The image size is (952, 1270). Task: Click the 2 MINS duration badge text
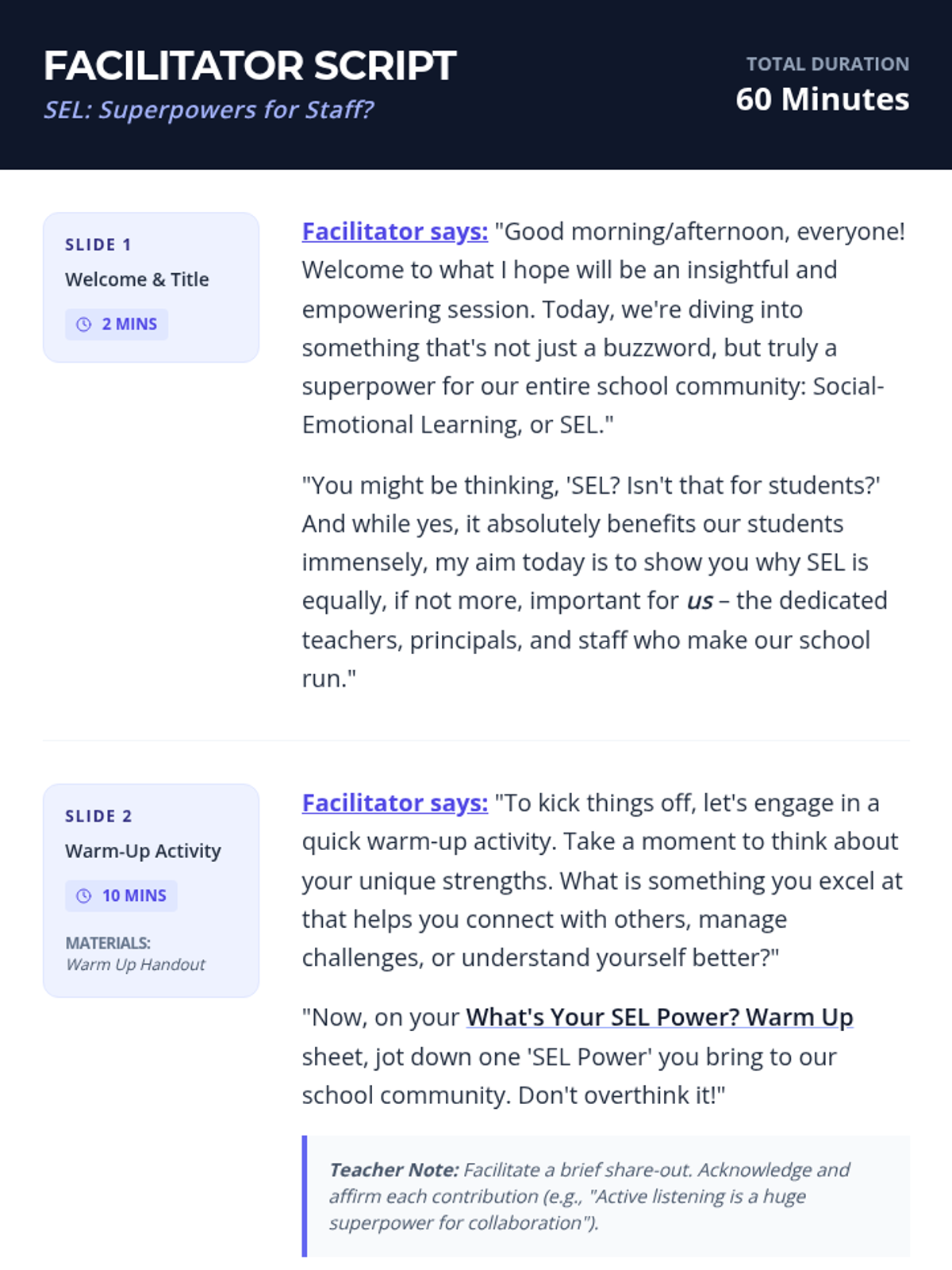click(129, 324)
